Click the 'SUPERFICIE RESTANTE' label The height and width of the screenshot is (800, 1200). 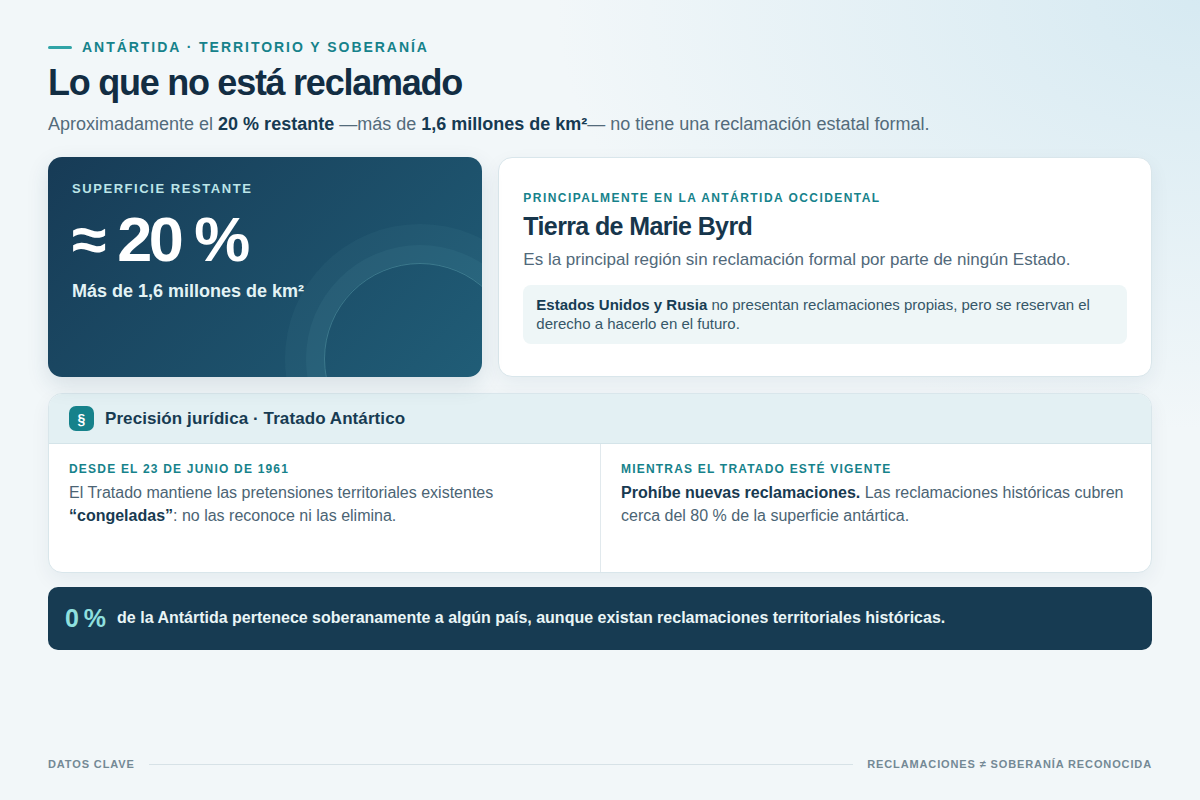point(162,189)
